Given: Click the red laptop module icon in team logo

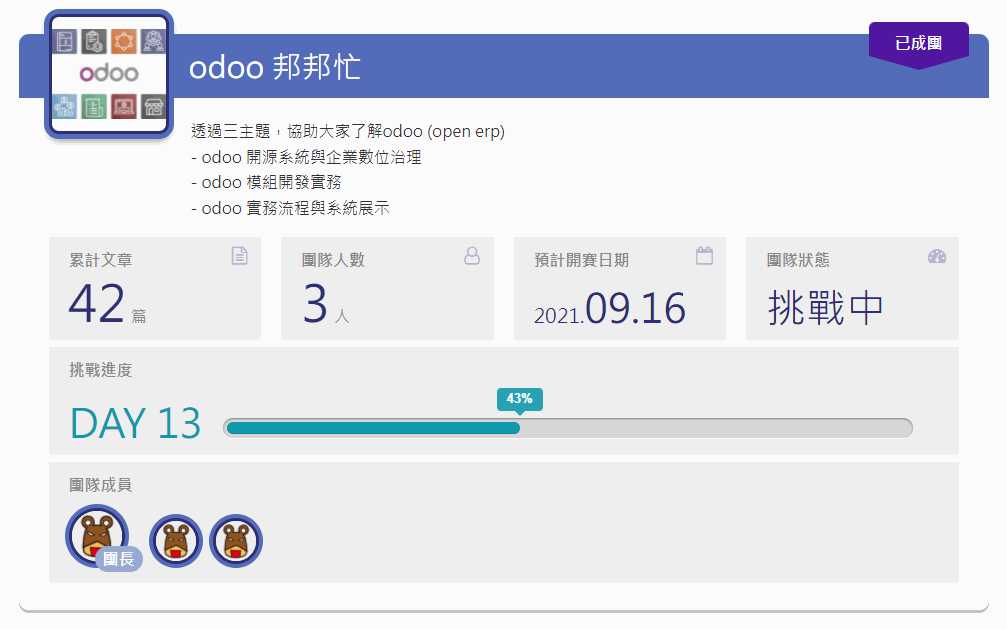Looking at the screenshot, I should (x=124, y=105).
